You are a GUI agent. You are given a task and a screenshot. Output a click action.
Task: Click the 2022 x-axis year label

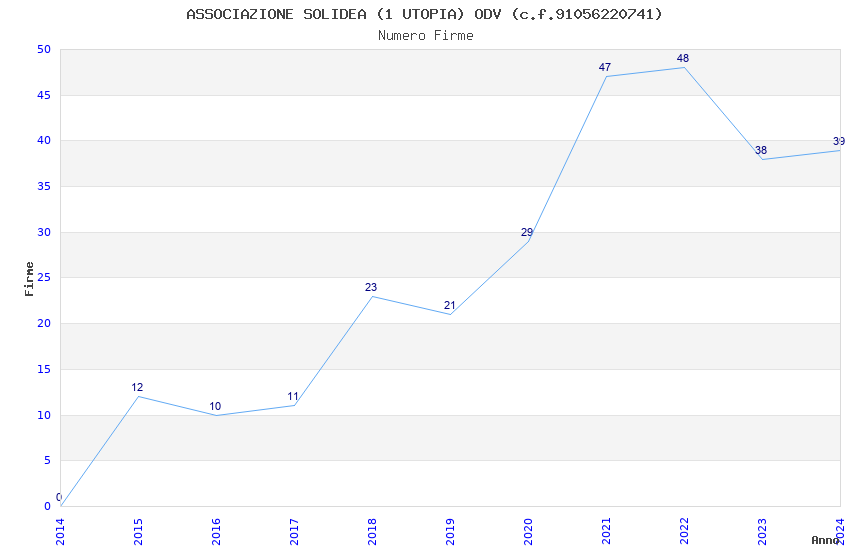tap(685, 532)
